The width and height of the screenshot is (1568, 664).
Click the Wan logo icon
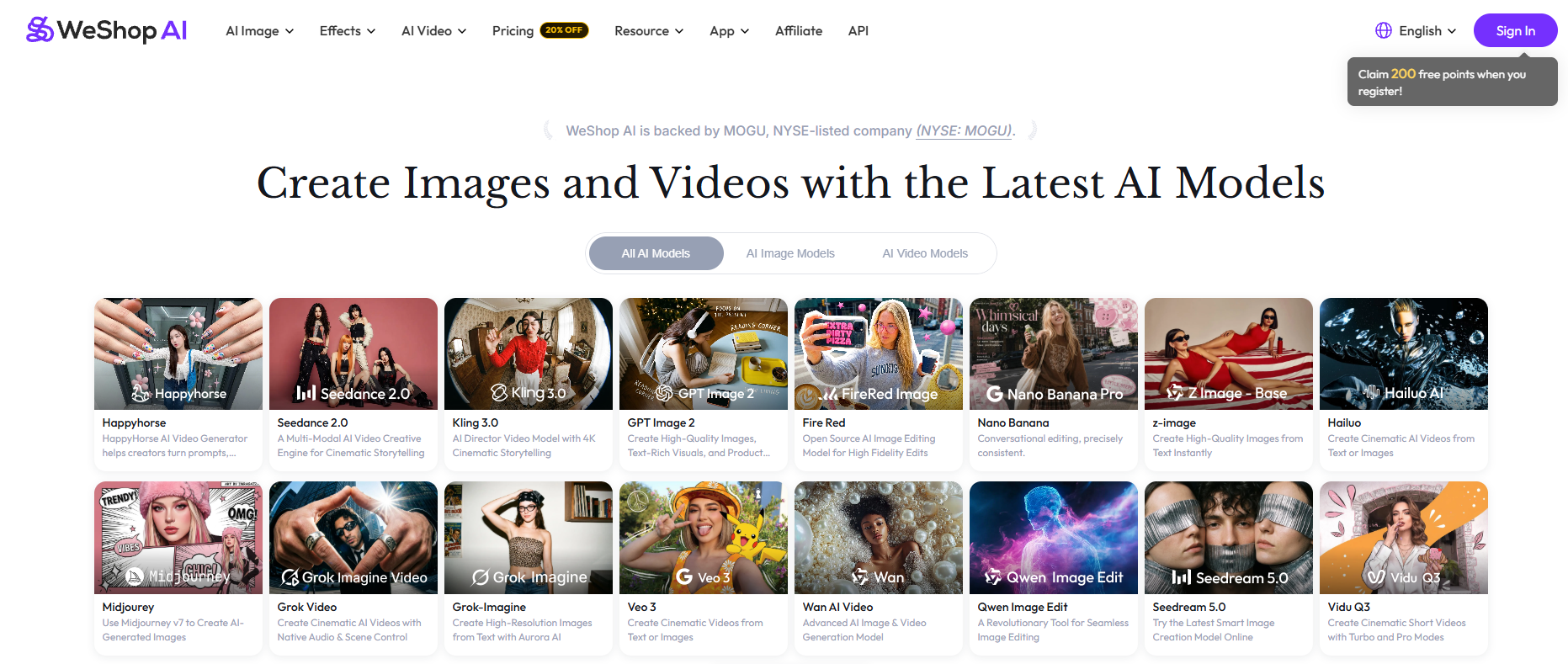(x=860, y=577)
